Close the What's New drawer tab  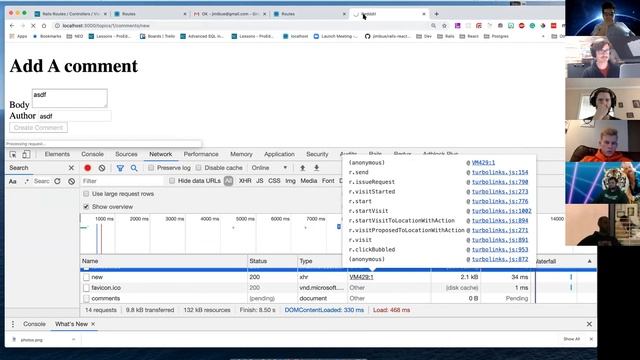(93, 324)
